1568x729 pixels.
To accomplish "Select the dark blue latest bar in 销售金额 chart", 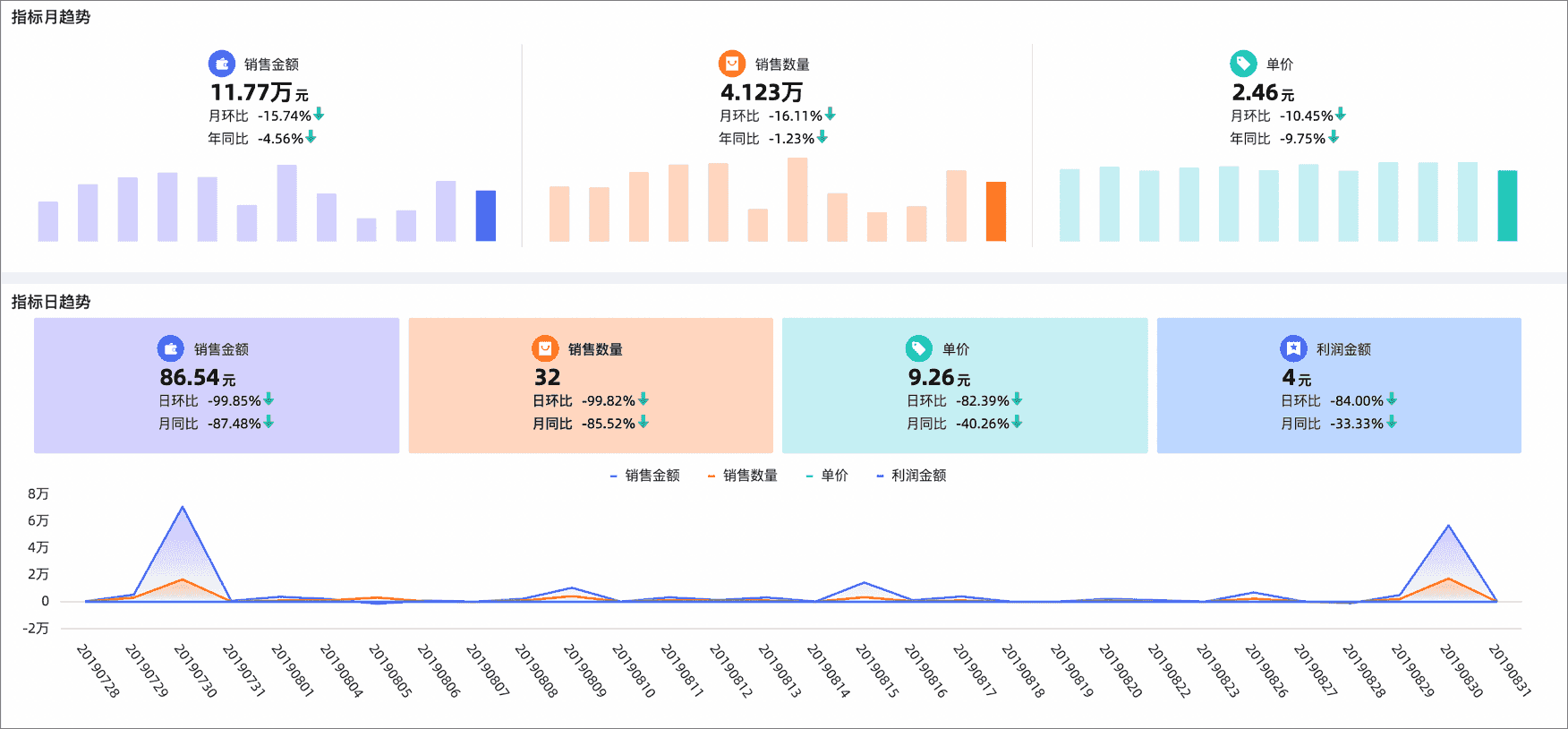I will point(486,216).
